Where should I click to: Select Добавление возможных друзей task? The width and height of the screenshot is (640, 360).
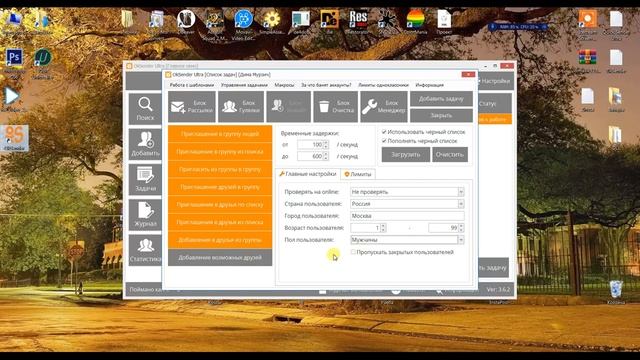220,258
